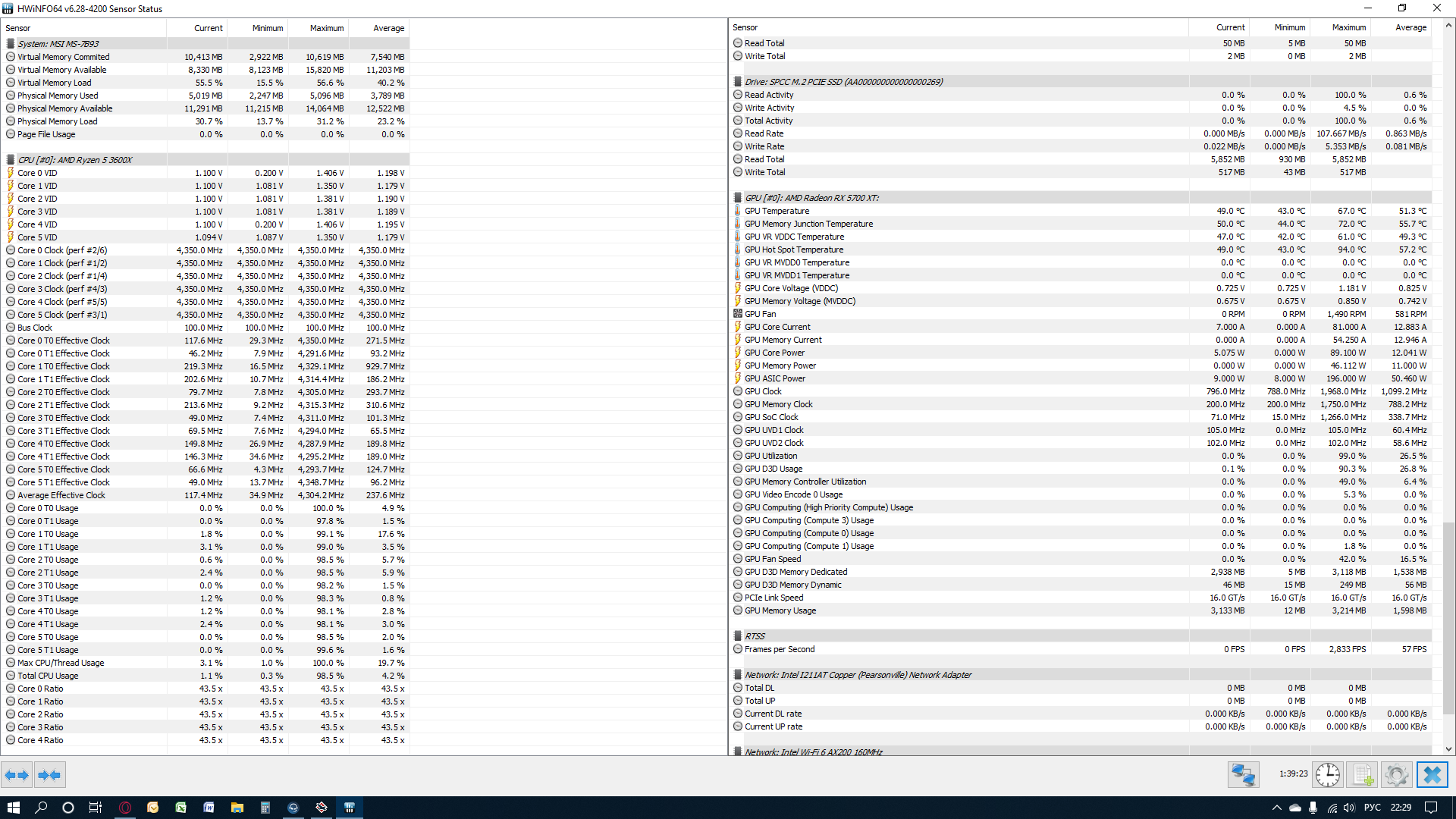Open File Explorer from taskbar

coord(237,808)
